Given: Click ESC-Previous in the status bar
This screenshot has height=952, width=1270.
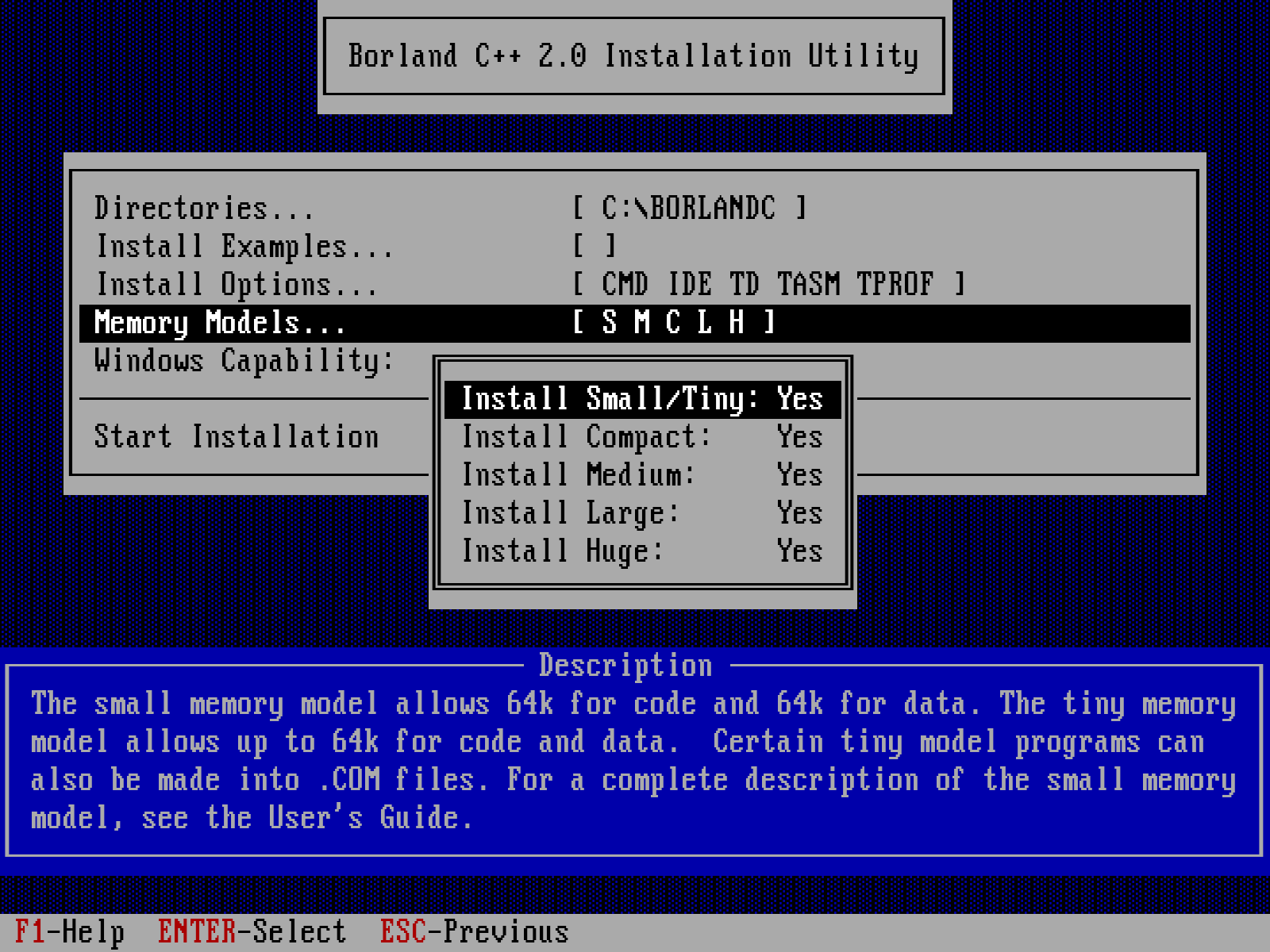Looking at the screenshot, I should coord(475,932).
